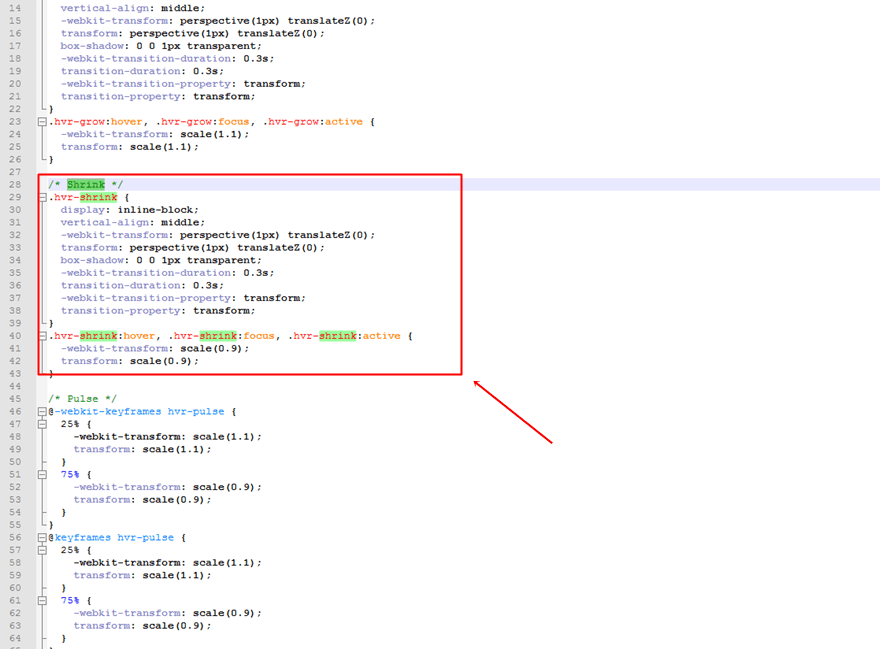Select the hvr-pulse keyframes name text
Image resolution: width=880 pixels, height=649 pixels.
pos(196,411)
